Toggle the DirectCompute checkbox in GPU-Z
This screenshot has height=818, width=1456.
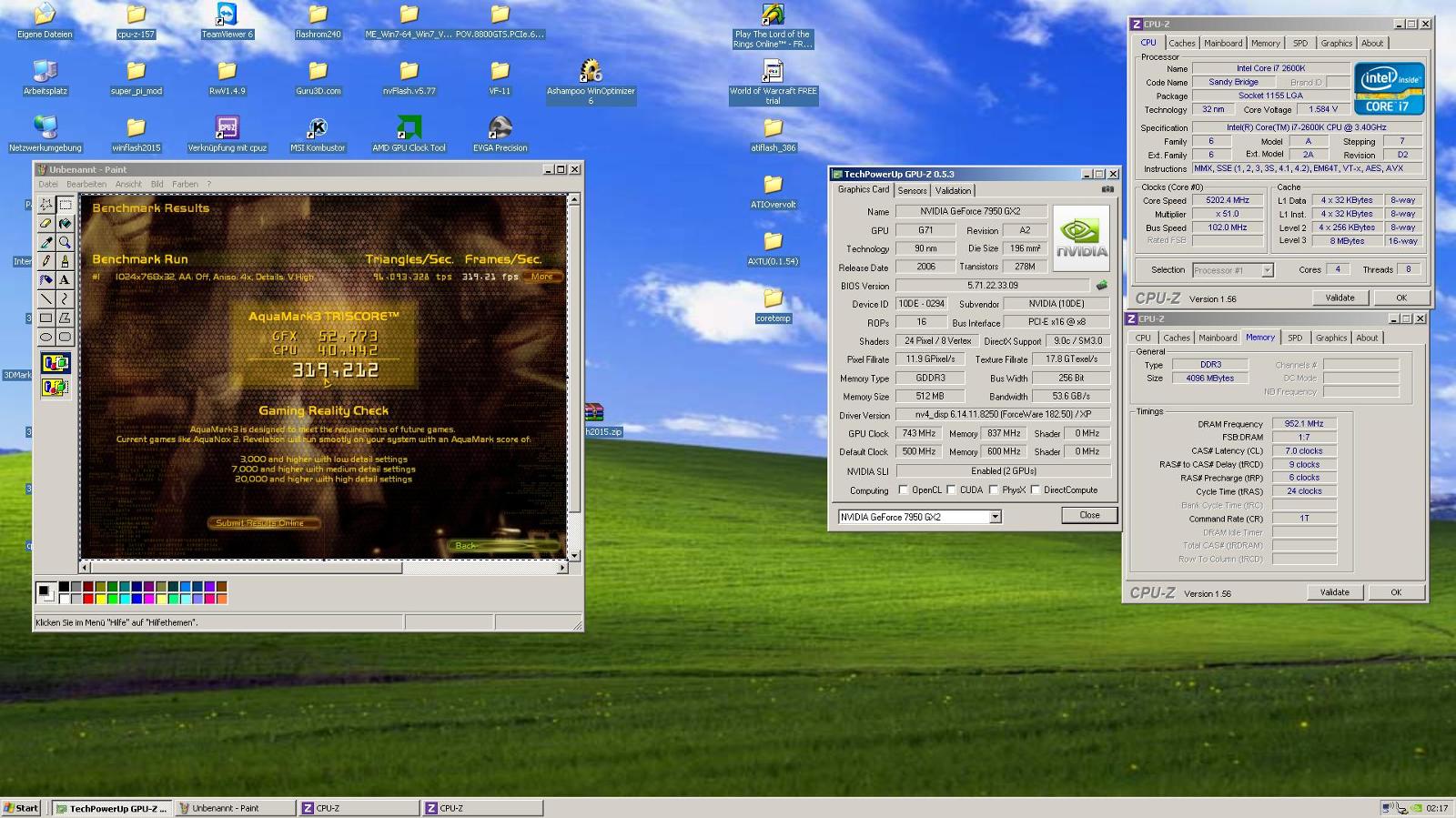point(1035,490)
